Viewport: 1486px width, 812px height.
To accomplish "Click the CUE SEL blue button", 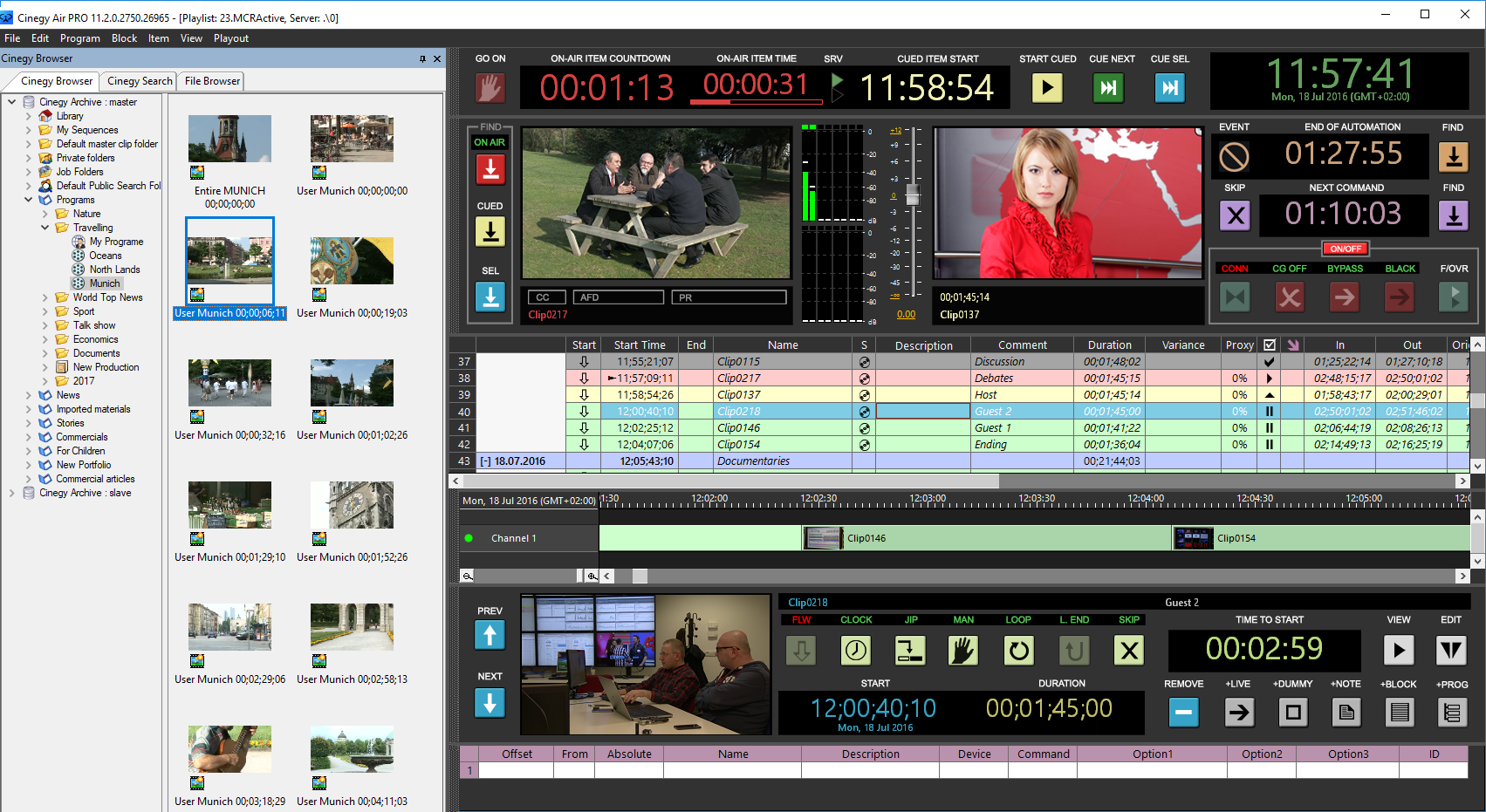I will tap(1169, 87).
